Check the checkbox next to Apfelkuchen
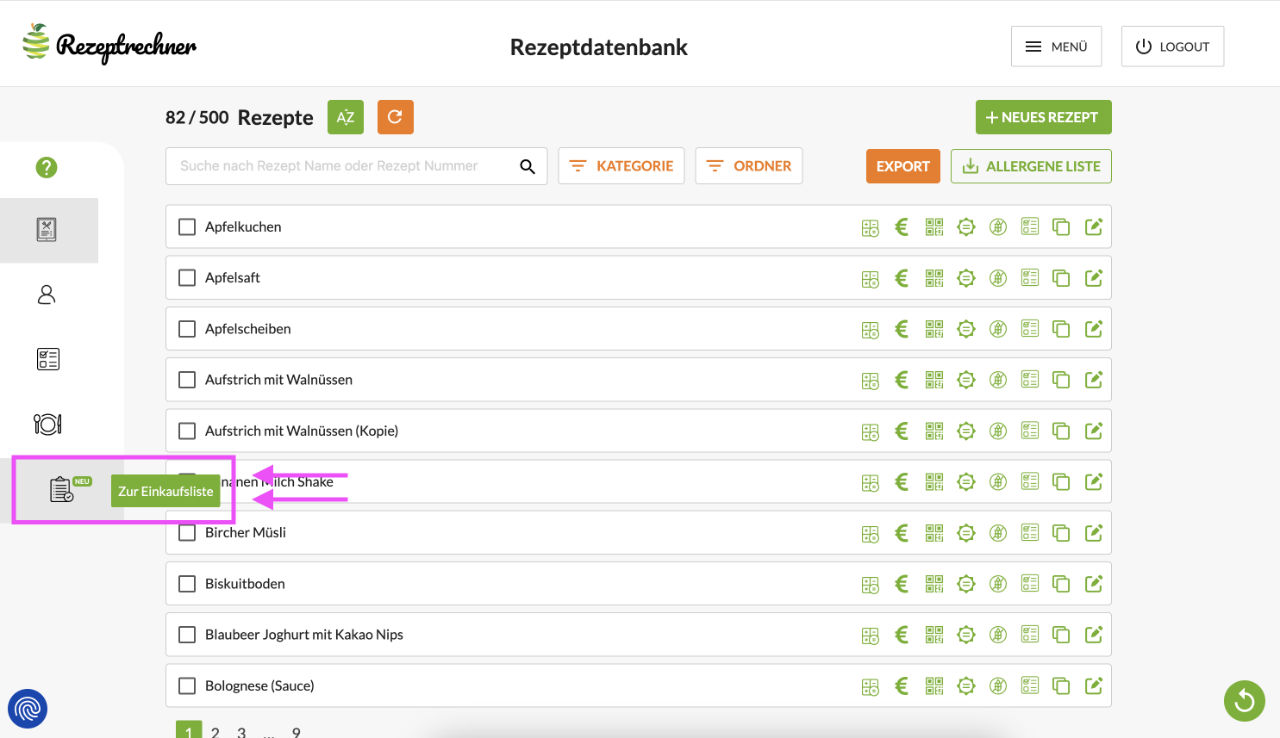Viewport: 1280px width, 738px height. tap(187, 227)
